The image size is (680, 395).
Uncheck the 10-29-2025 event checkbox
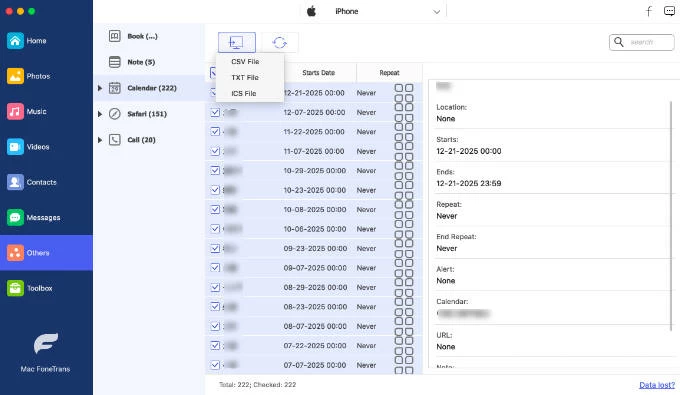215,170
